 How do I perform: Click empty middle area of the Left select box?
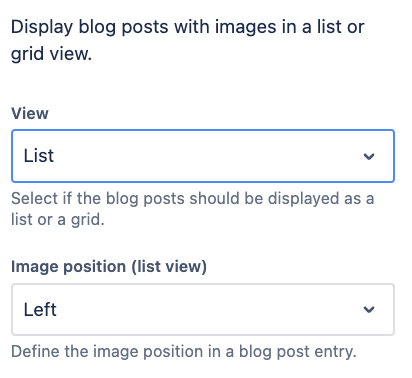[x=207, y=309]
